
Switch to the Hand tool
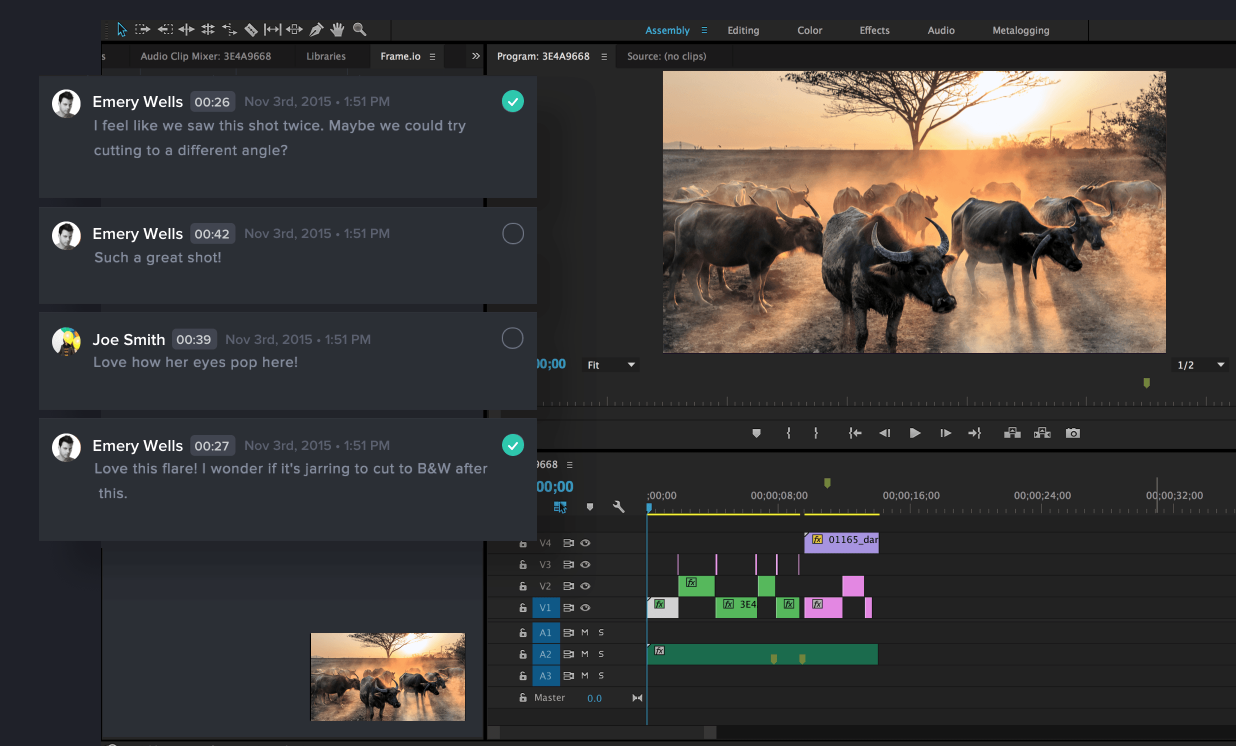(x=336, y=29)
